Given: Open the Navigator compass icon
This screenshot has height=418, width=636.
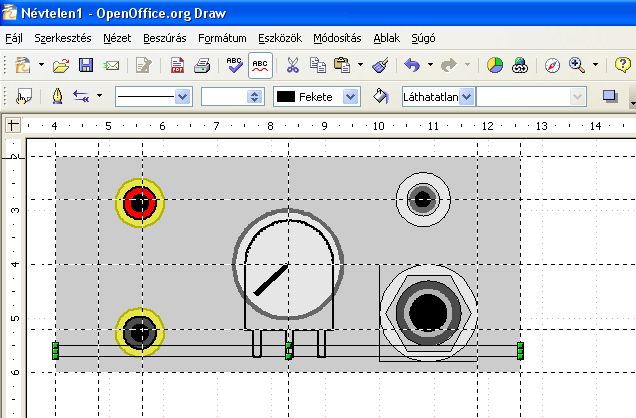Looking at the screenshot, I should 552,65.
